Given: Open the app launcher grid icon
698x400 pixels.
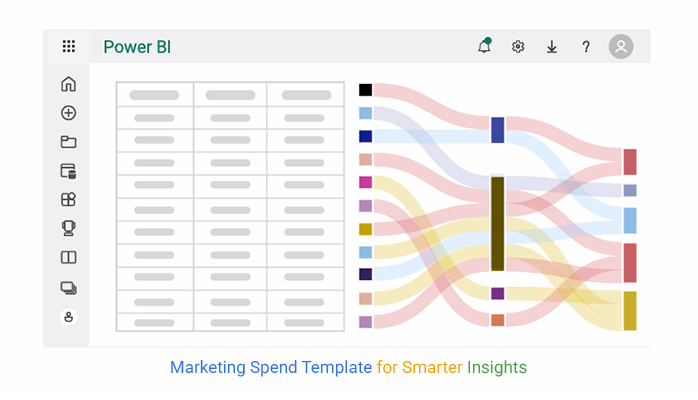Looking at the screenshot, I should tap(69, 46).
